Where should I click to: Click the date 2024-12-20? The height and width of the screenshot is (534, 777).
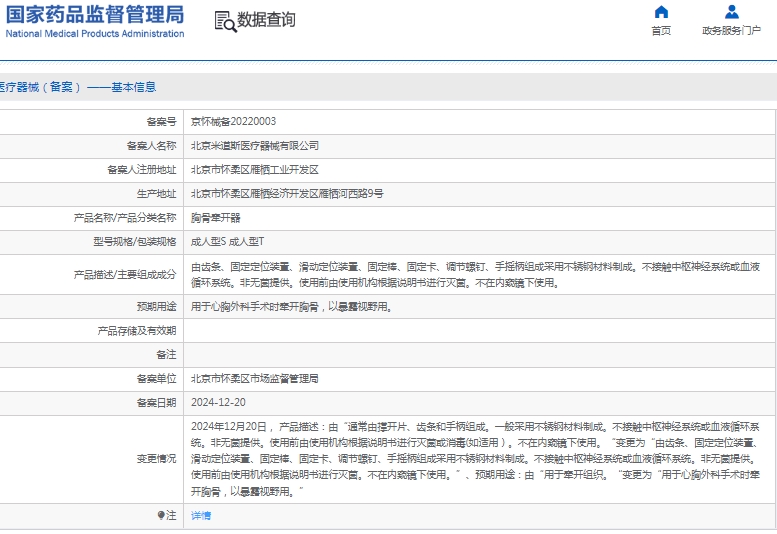pyautogui.click(x=218, y=403)
